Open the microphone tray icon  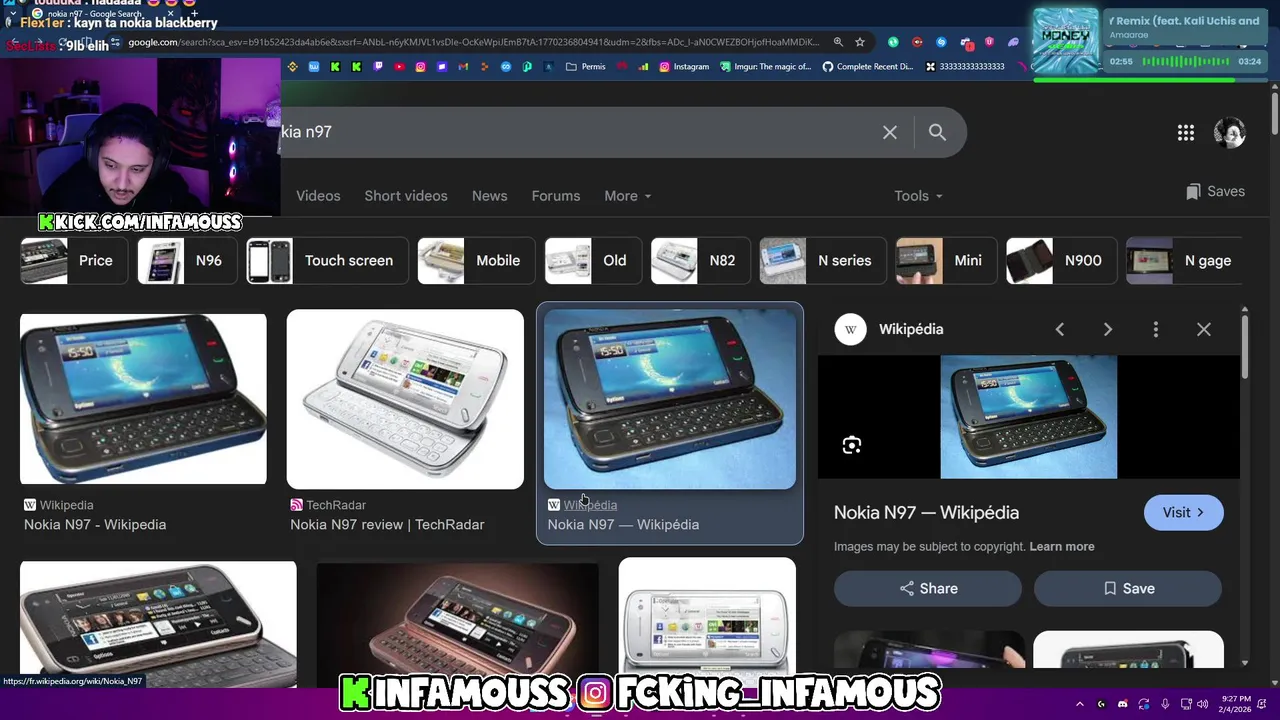pos(1165,704)
